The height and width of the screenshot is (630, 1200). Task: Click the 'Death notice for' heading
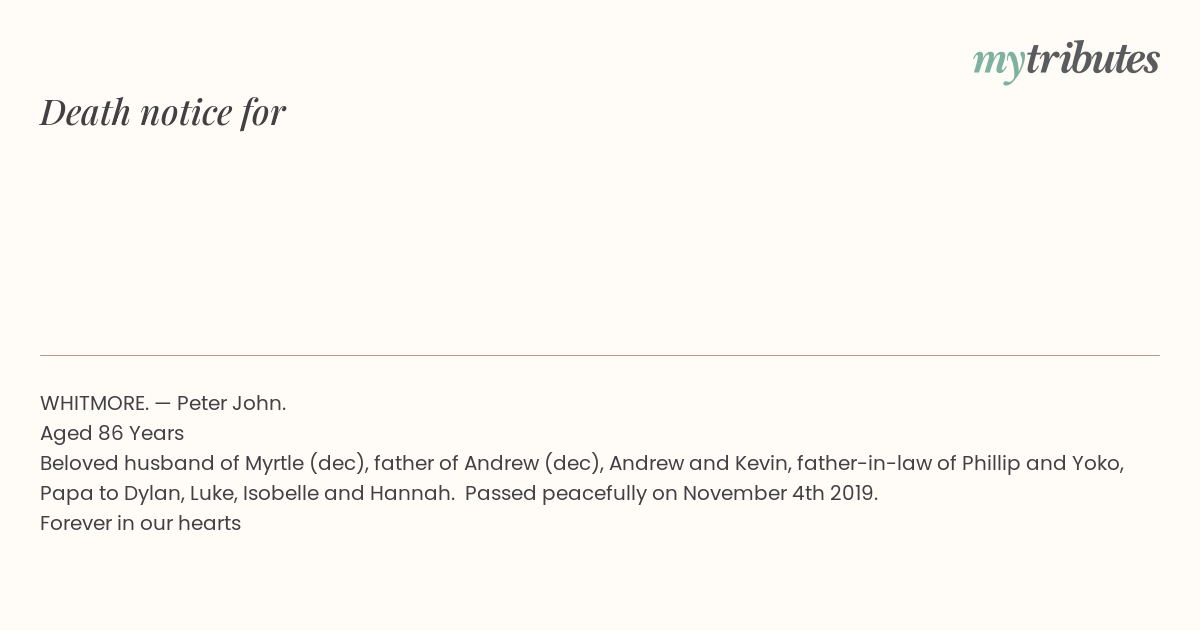(x=163, y=112)
